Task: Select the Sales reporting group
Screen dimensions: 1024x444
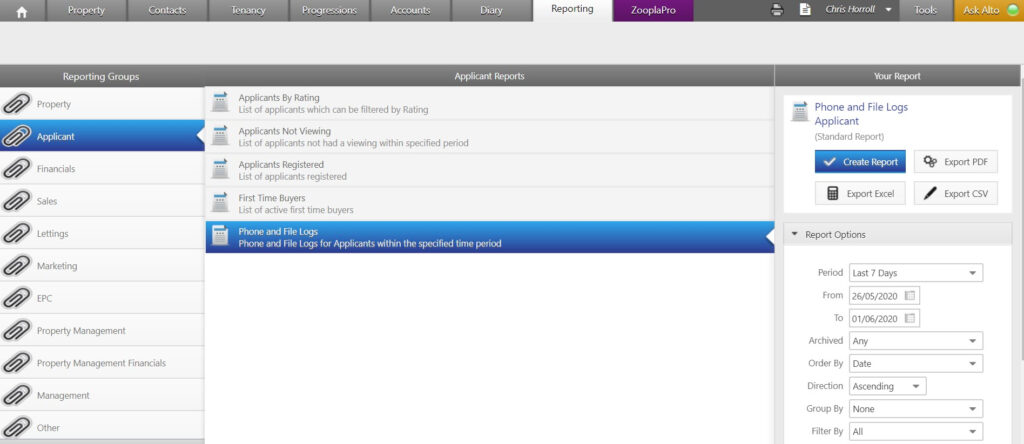Action: (x=102, y=201)
